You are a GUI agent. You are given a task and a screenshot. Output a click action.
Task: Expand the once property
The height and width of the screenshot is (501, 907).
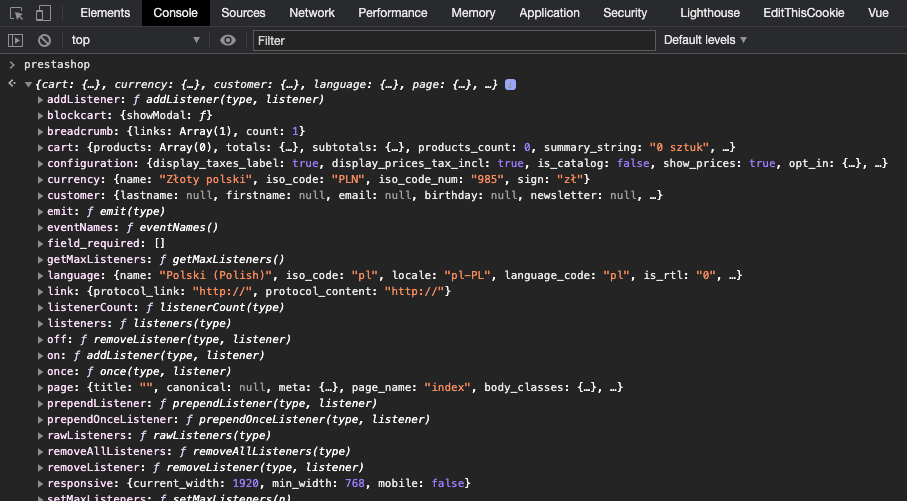(40, 371)
